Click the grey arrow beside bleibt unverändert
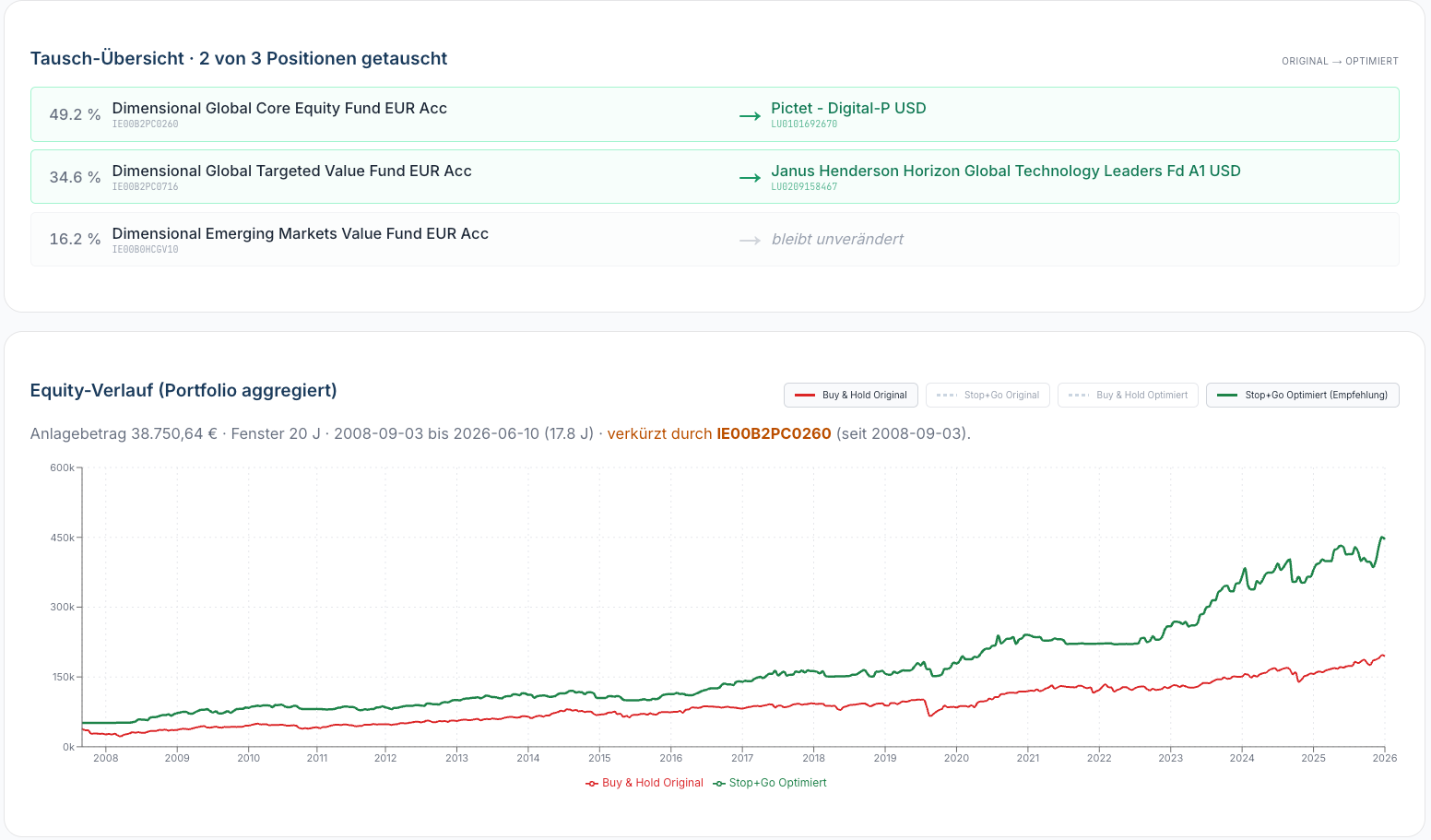Image resolution: width=1431 pixels, height=840 pixels. (x=750, y=240)
